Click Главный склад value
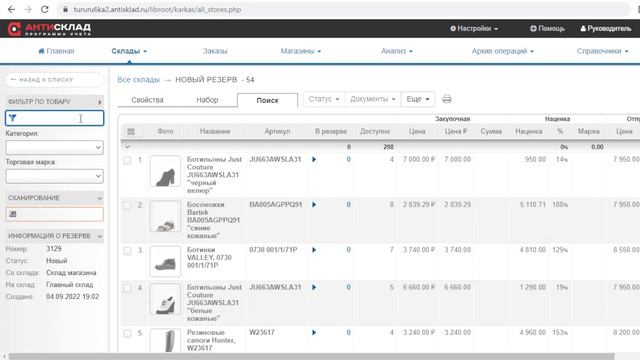640x360 pixels. point(70,284)
